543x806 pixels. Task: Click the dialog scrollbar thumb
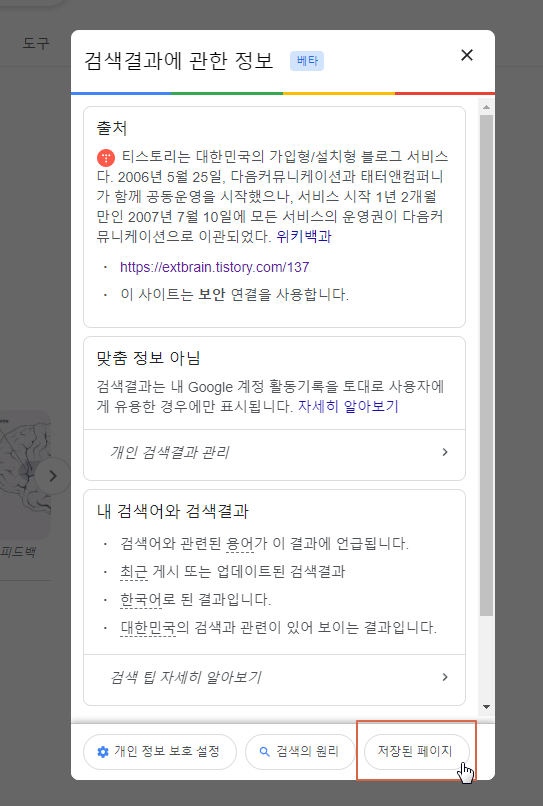486,365
